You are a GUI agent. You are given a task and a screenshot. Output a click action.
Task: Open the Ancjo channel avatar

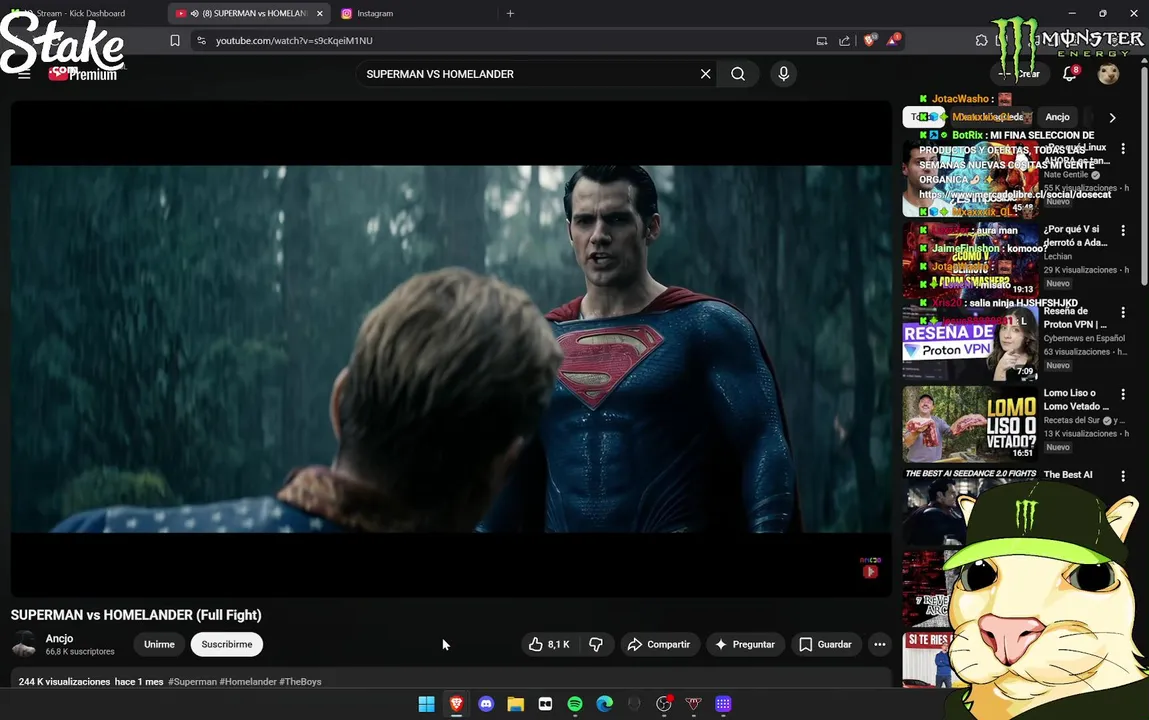(24, 645)
